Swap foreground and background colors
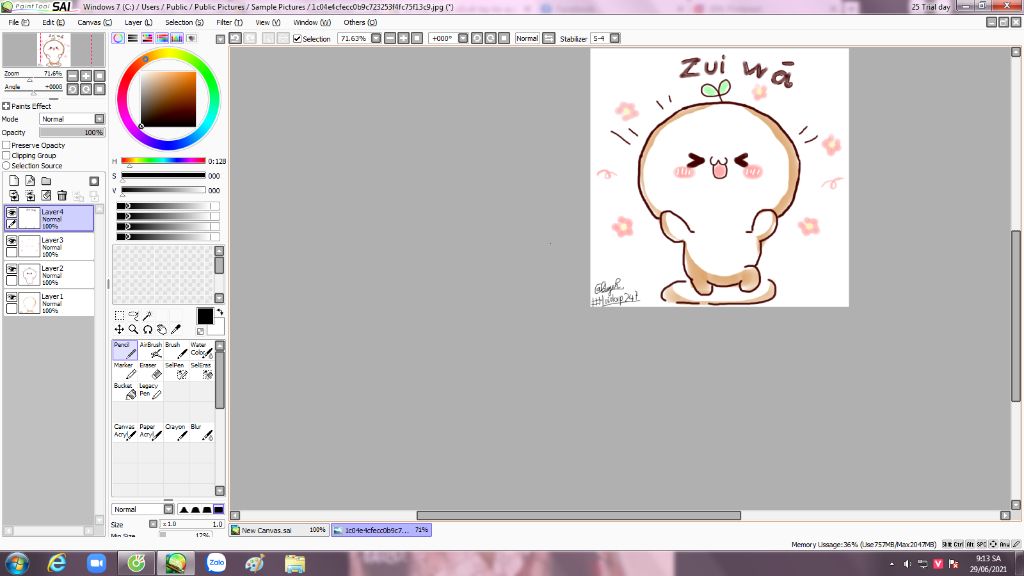This screenshot has width=1024, height=576. pos(219,312)
